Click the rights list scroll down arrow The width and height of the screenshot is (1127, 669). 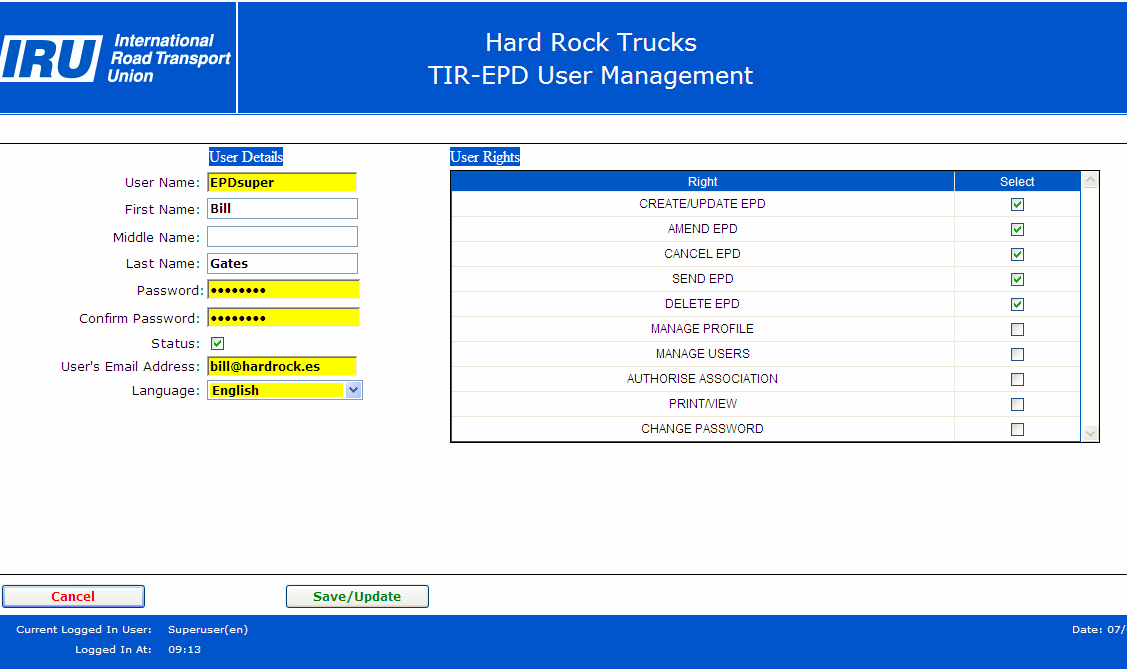[x=1090, y=433]
